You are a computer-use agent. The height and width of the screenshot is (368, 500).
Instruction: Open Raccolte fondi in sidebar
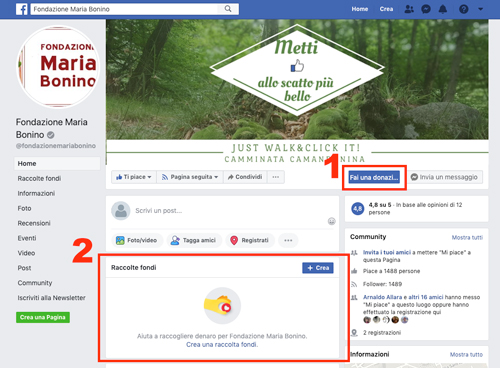coord(39,178)
